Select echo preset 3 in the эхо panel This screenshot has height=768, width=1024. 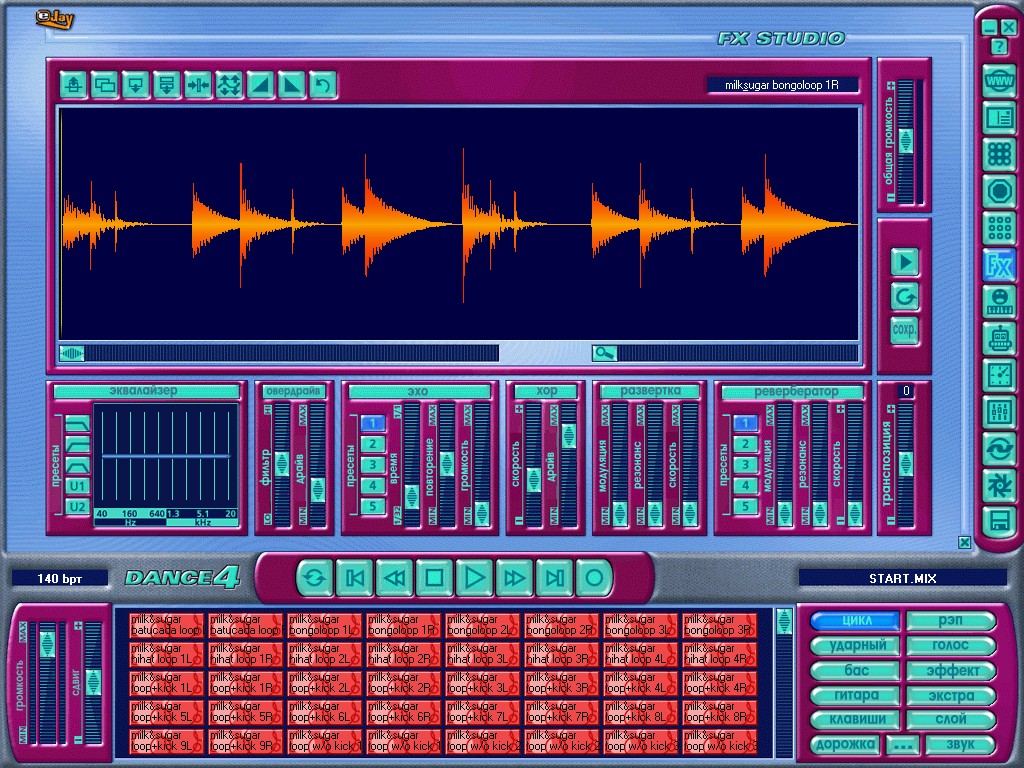coord(372,465)
